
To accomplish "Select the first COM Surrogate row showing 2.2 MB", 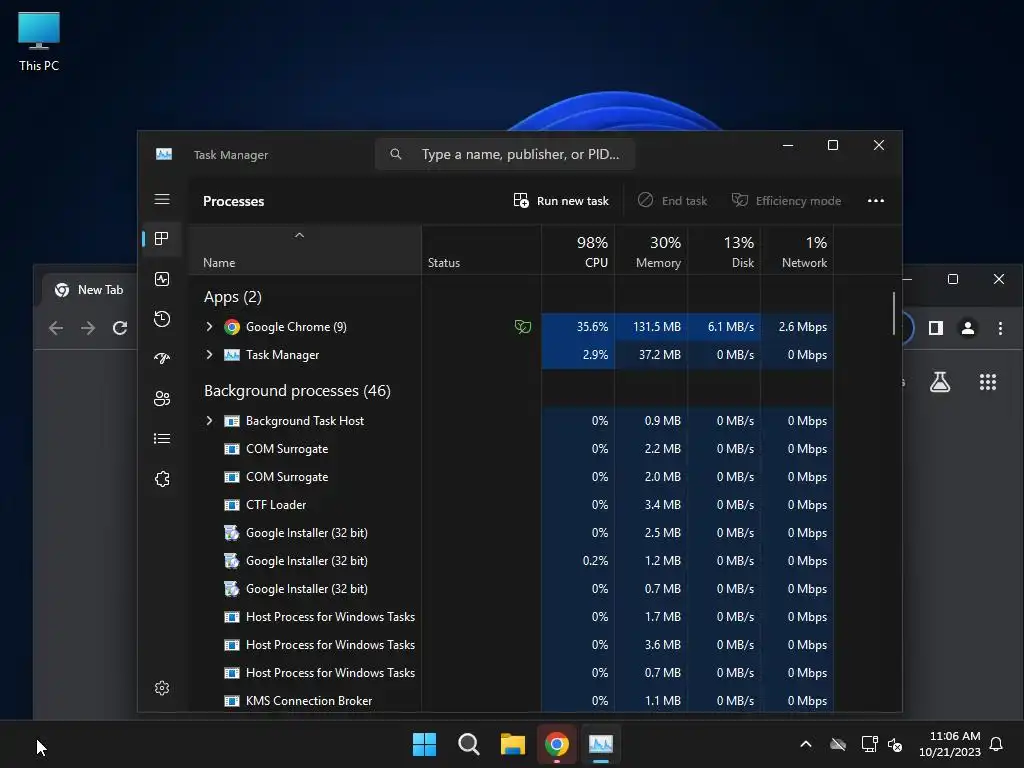I will 511,449.
